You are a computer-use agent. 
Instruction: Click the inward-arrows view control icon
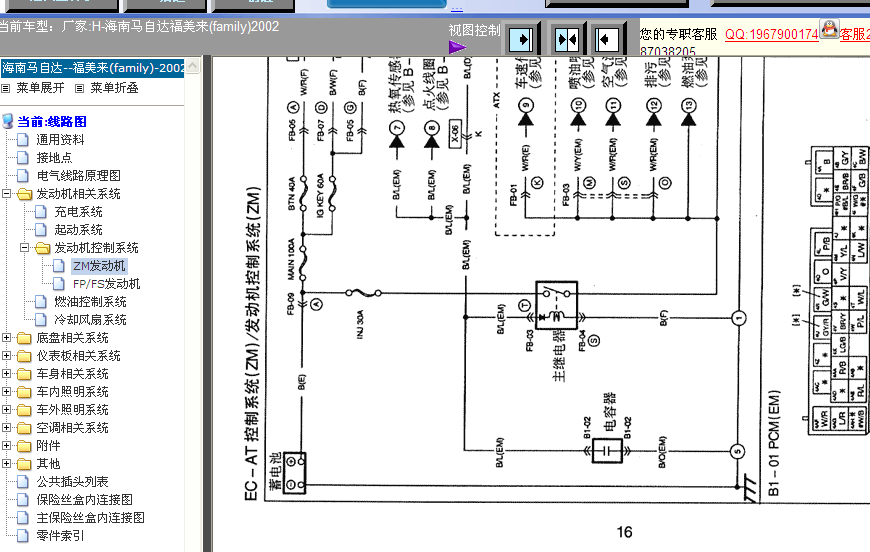(x=566, y=39)
